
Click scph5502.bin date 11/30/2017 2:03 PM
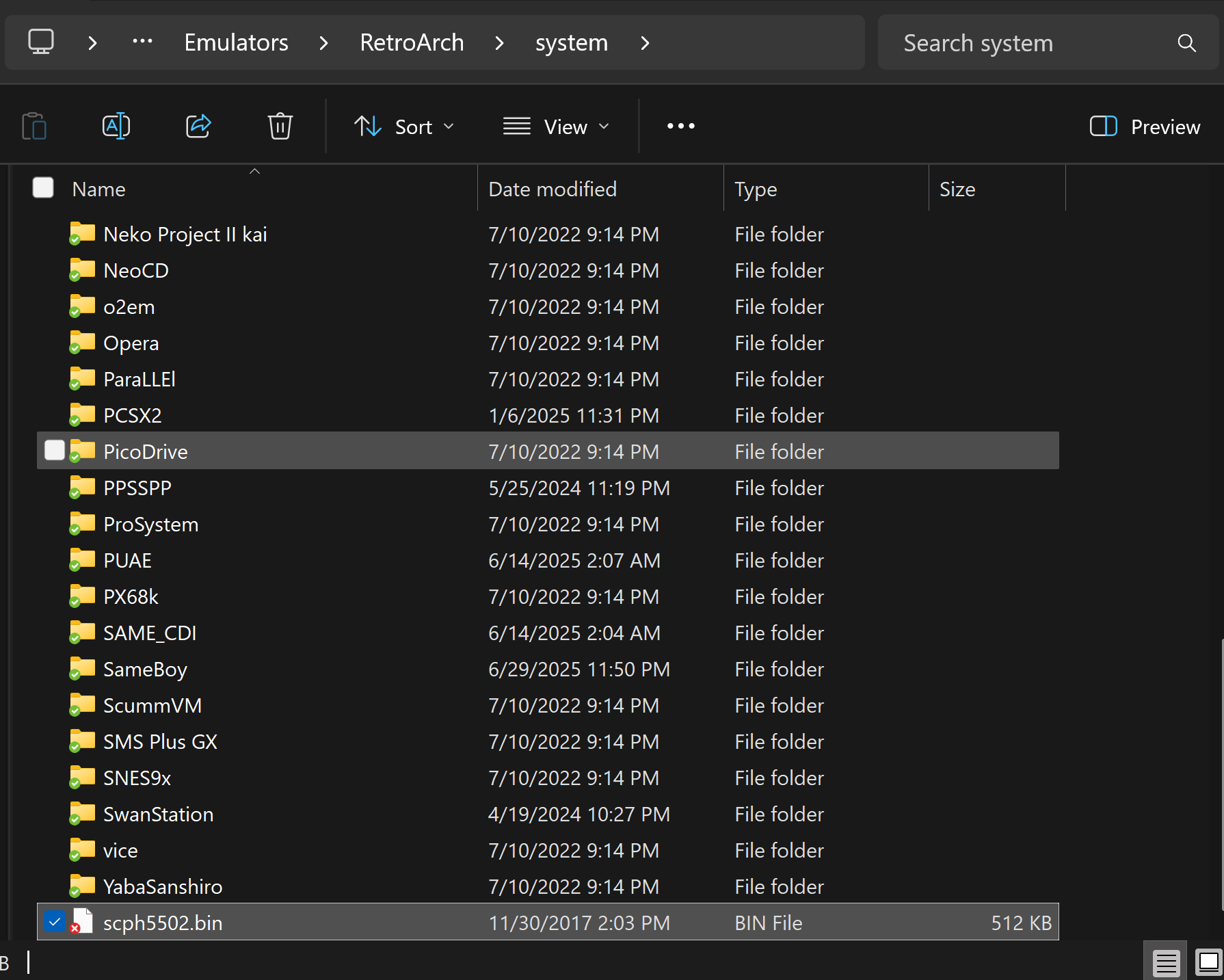click(579, 923)
